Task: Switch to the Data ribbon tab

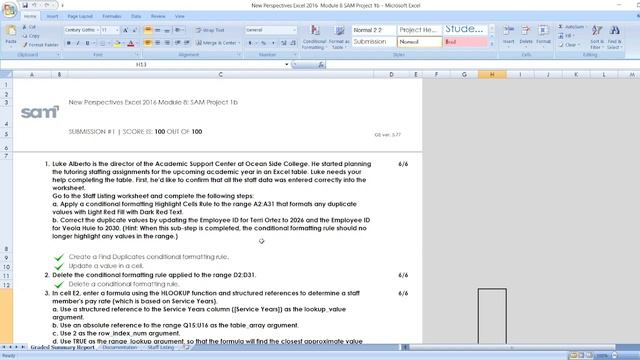Action: pyautogui.click(x=136, y=16)
